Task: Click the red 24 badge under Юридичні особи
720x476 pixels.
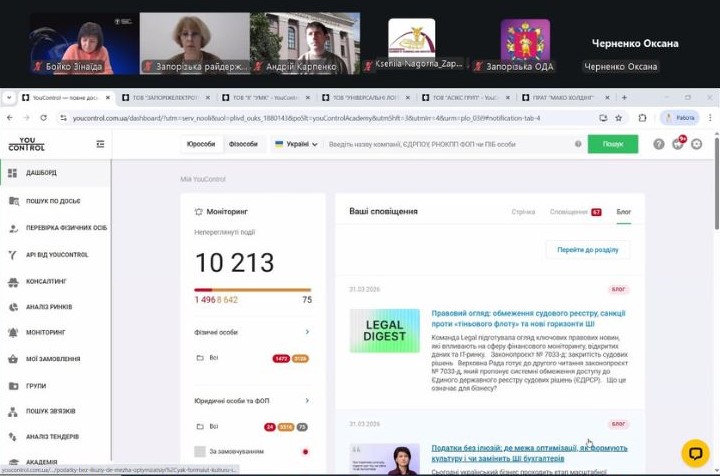Action: click(270, 427)
